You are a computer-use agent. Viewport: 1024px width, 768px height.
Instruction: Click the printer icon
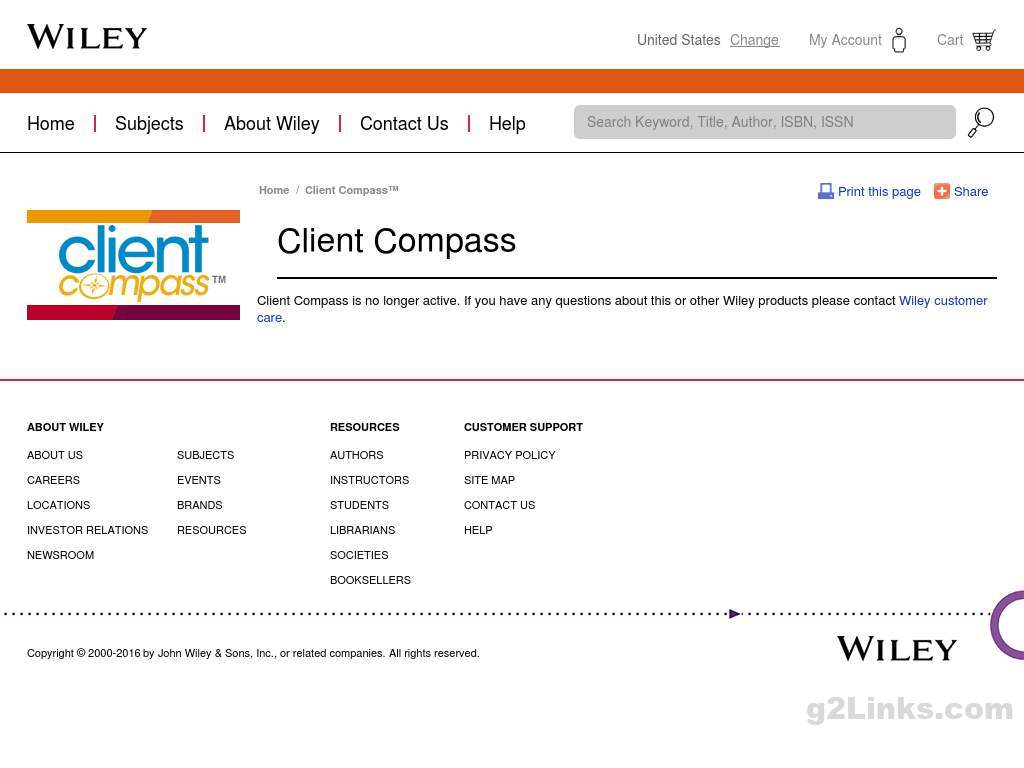[x=825, y=191]
